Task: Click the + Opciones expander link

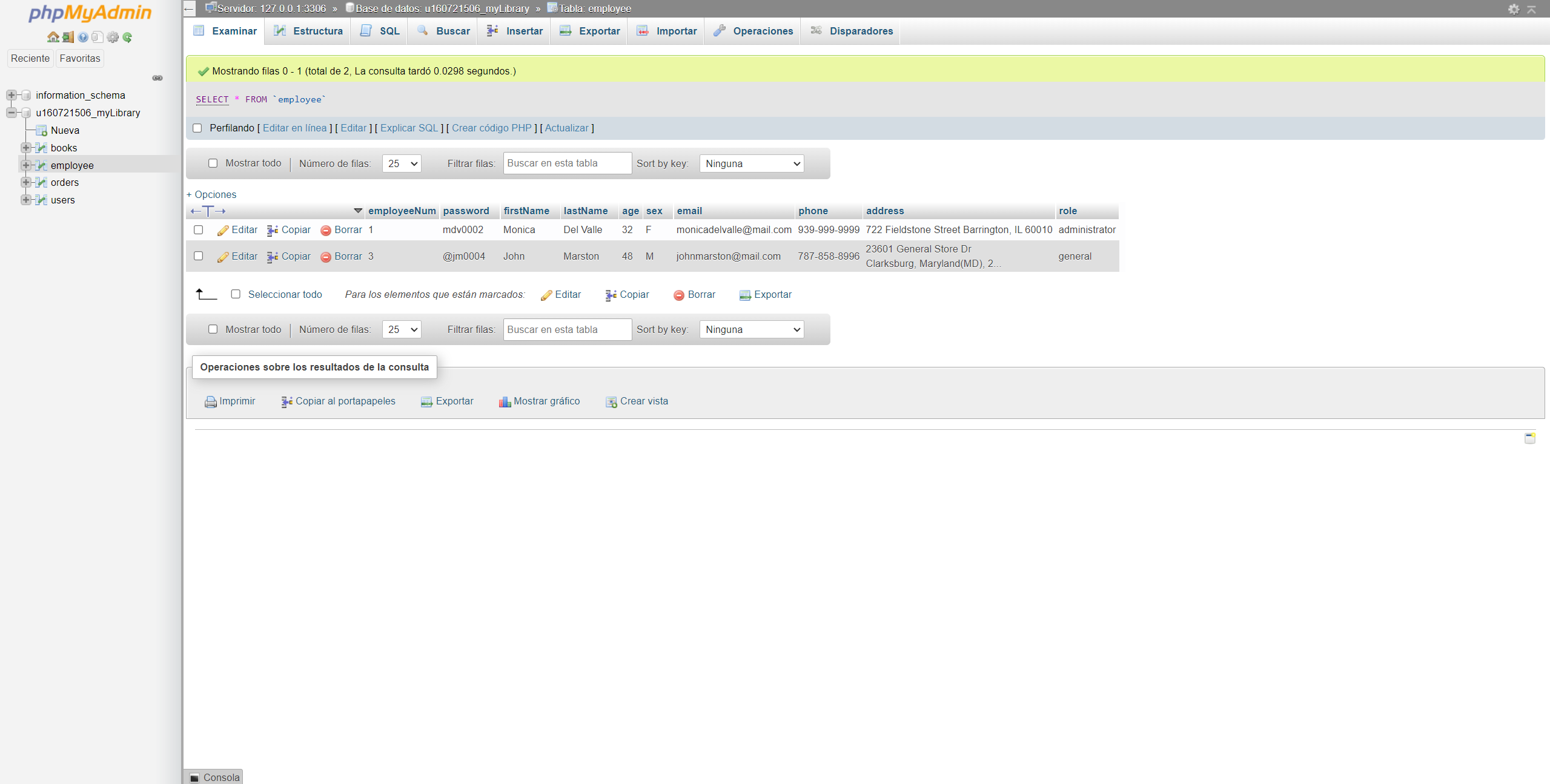Action: [211, 194]
